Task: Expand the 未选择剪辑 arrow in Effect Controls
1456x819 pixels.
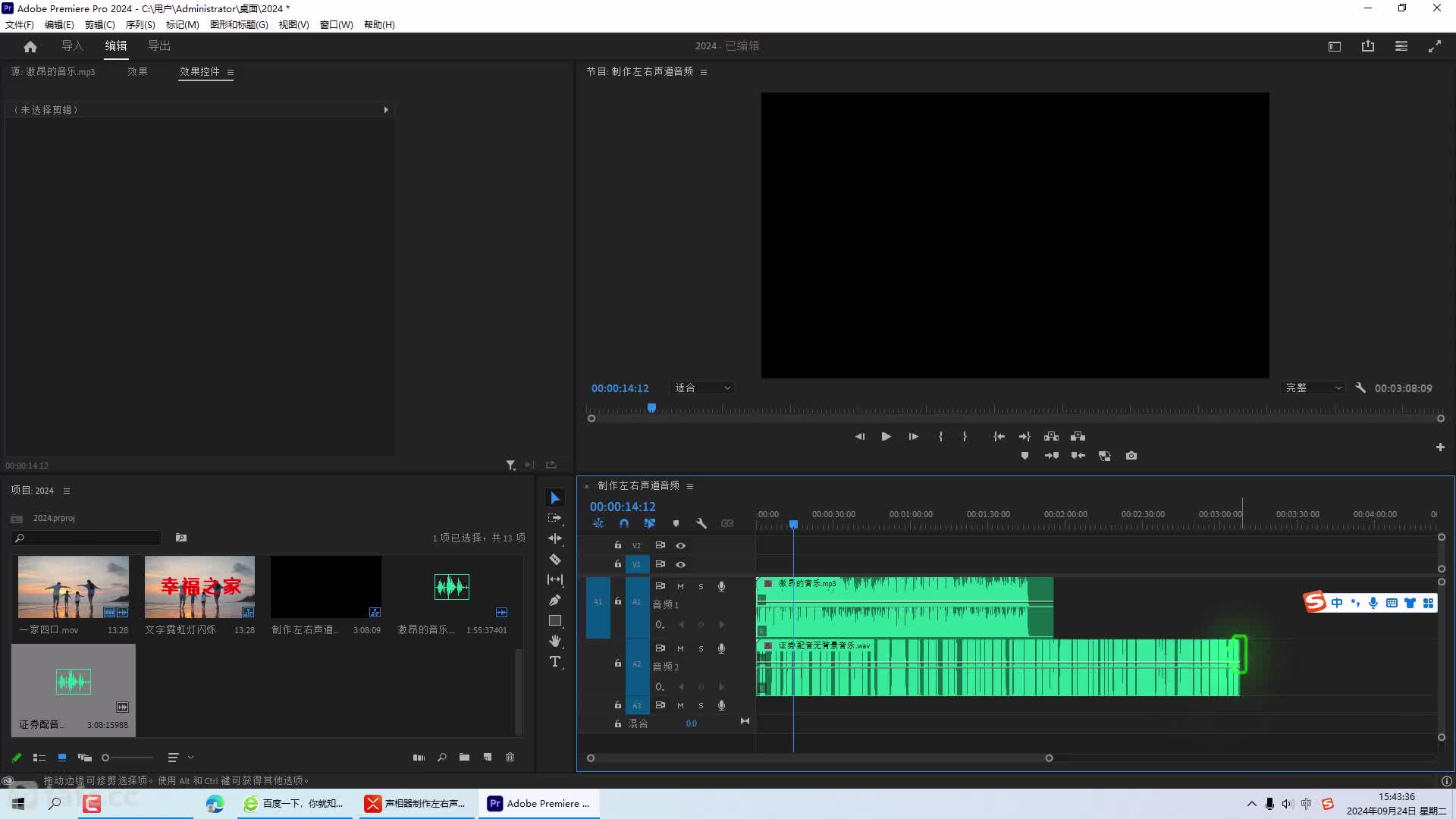Action: pos(386,110)
